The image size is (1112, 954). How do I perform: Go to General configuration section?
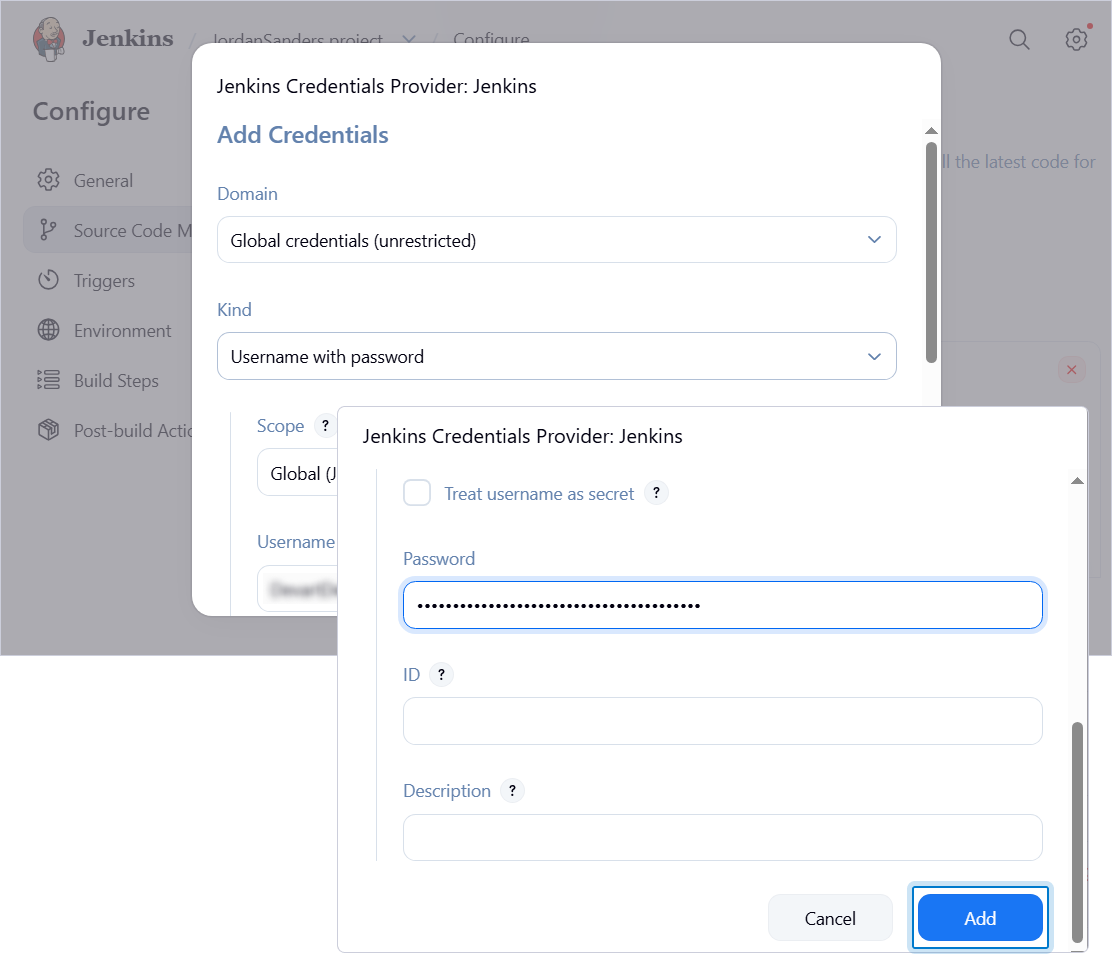(108, 180)
